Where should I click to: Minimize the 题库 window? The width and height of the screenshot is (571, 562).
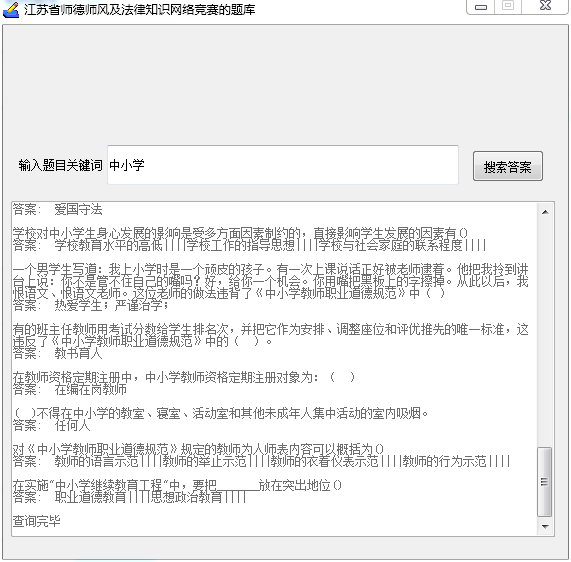pos(481,7)
